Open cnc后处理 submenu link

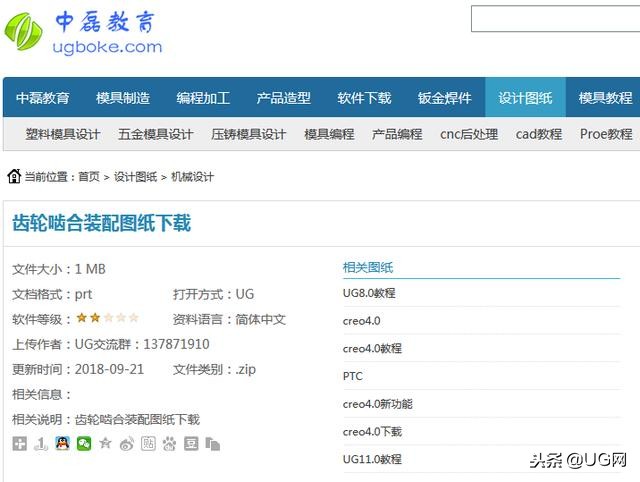coord(469,134)
